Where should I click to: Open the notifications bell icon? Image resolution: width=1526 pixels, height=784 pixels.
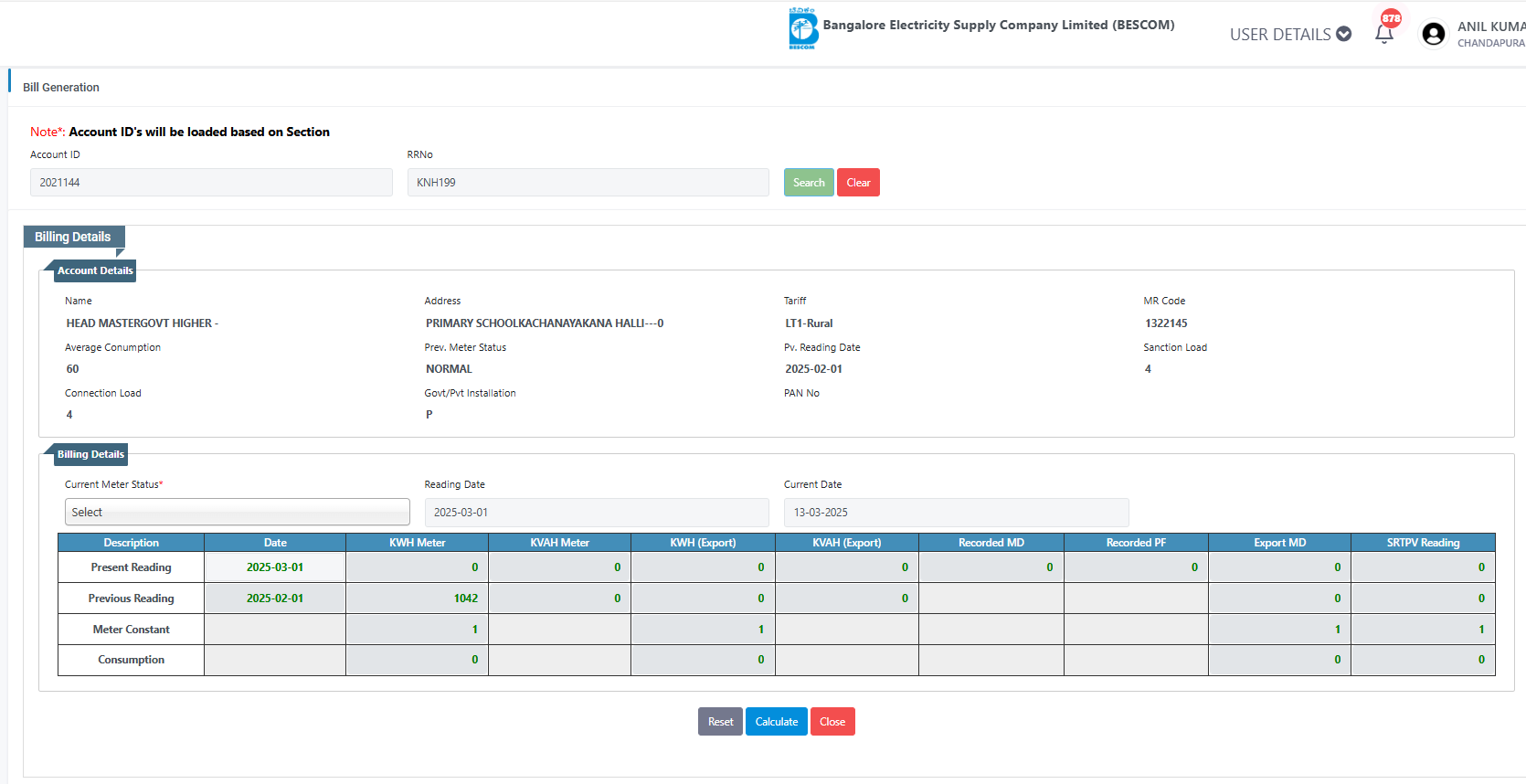pos(1384,35)
